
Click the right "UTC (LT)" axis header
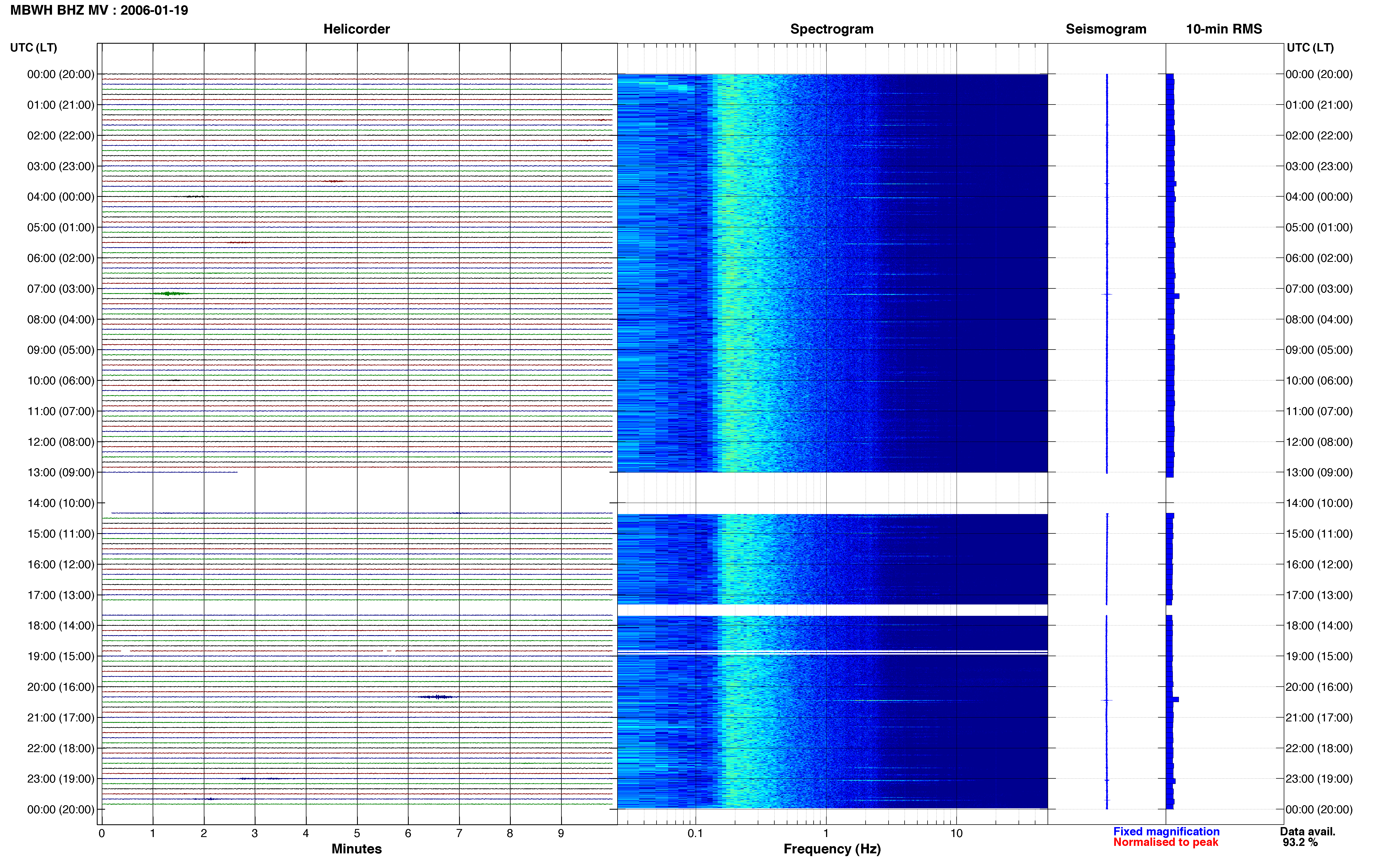click(x=1311, y=48)
